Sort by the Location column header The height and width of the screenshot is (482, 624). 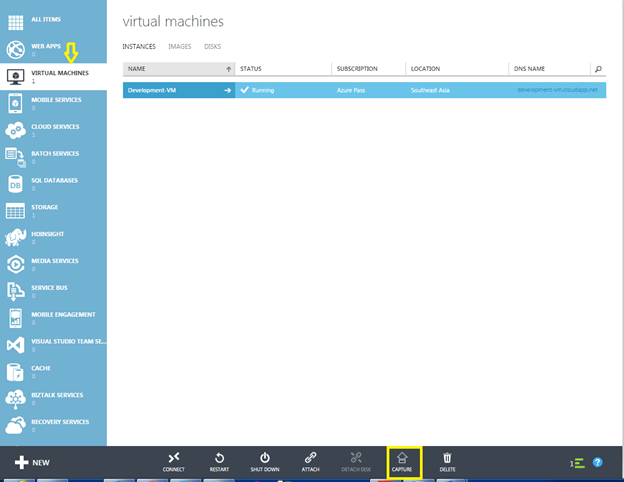click(x=457, y=69)
